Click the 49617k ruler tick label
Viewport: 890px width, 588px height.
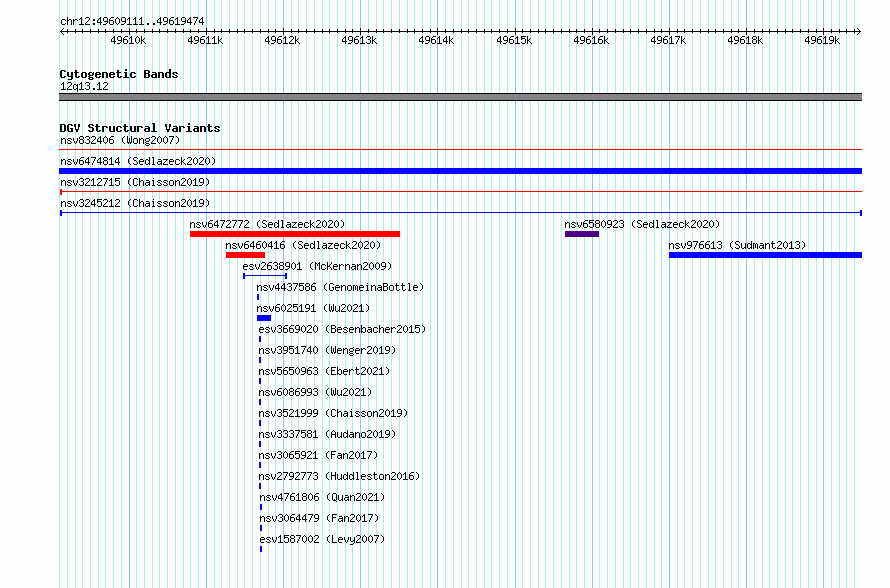click(668, 40)
